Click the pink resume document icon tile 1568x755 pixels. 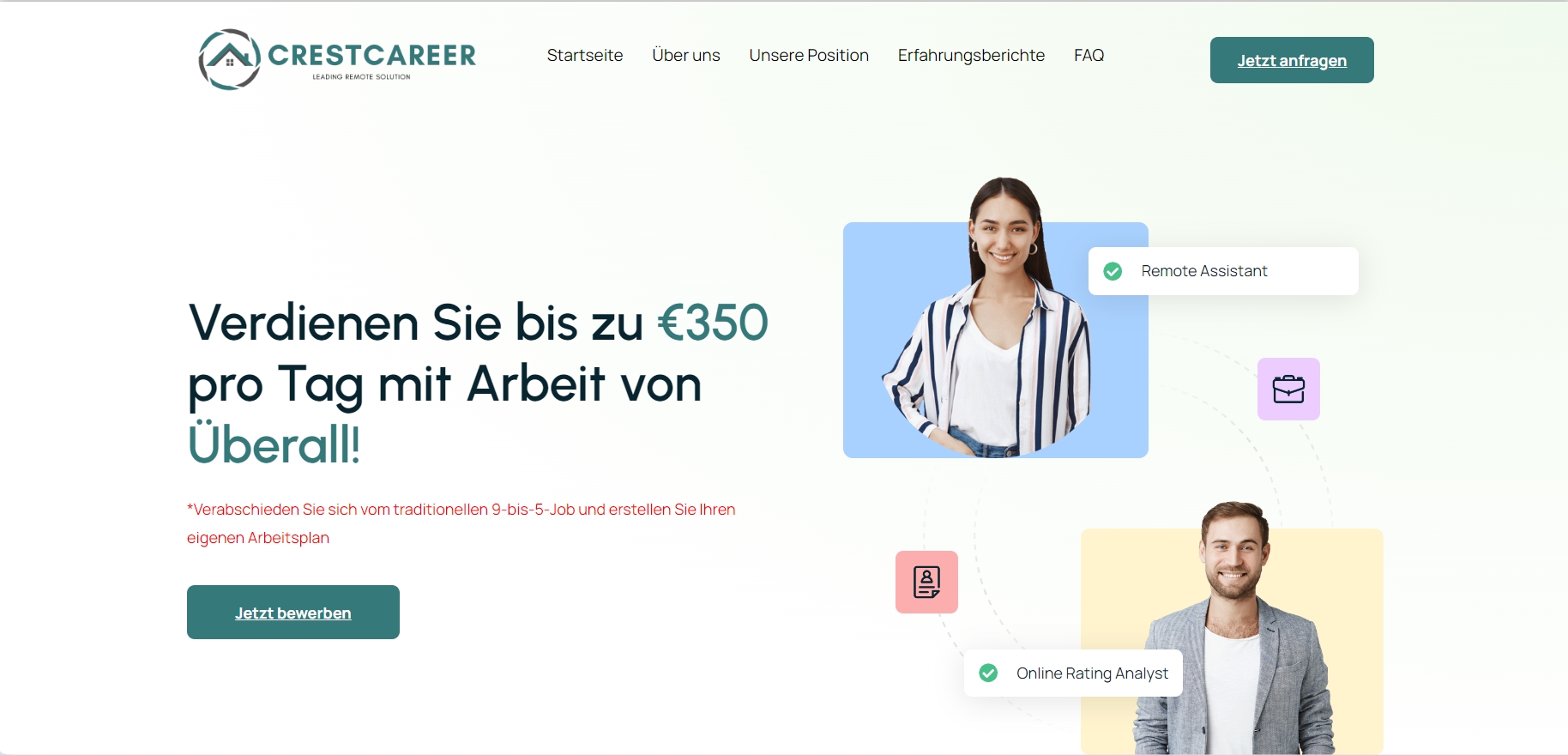926,582
